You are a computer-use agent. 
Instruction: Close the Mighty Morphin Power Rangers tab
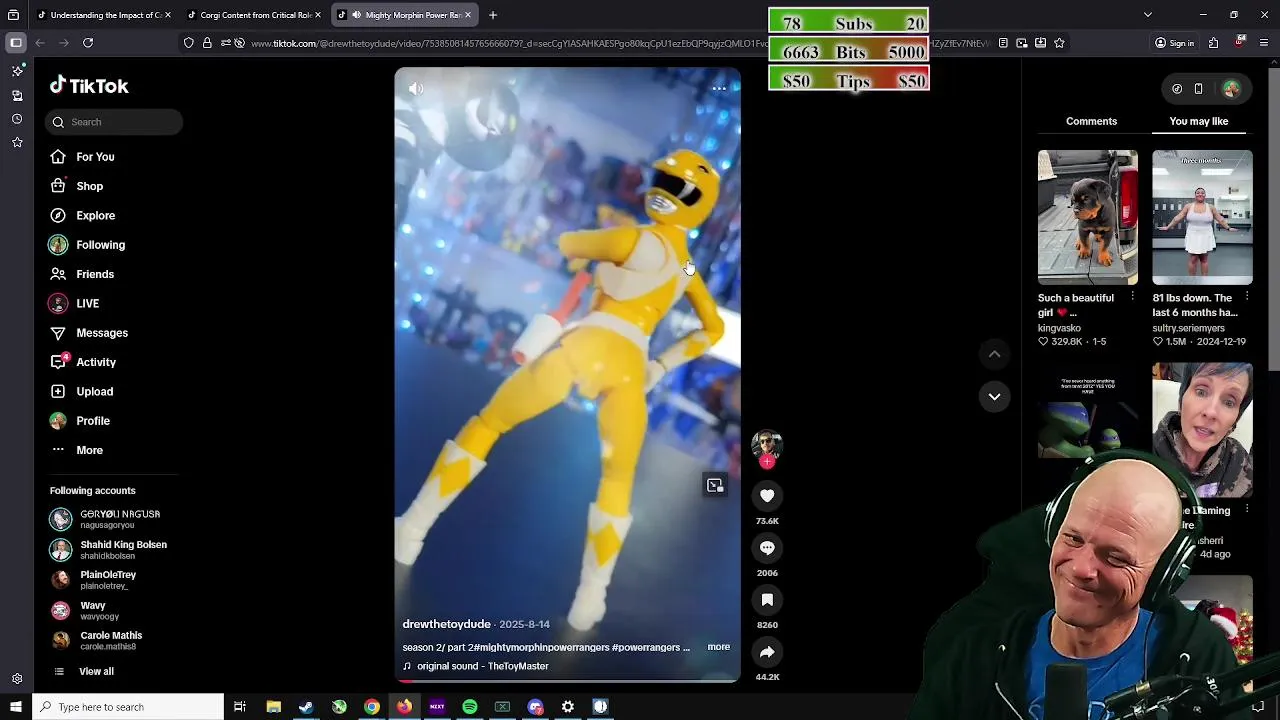(x=467, y=15)
